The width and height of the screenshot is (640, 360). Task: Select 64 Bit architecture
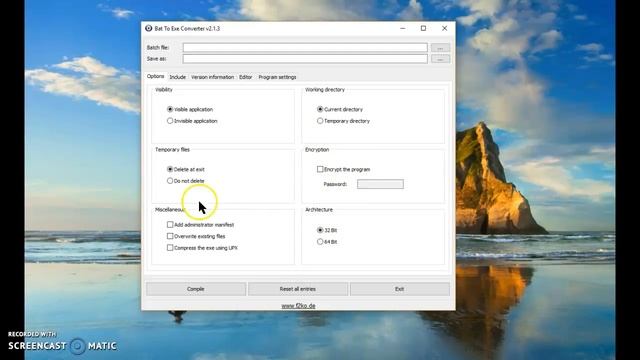click(320, 242)
